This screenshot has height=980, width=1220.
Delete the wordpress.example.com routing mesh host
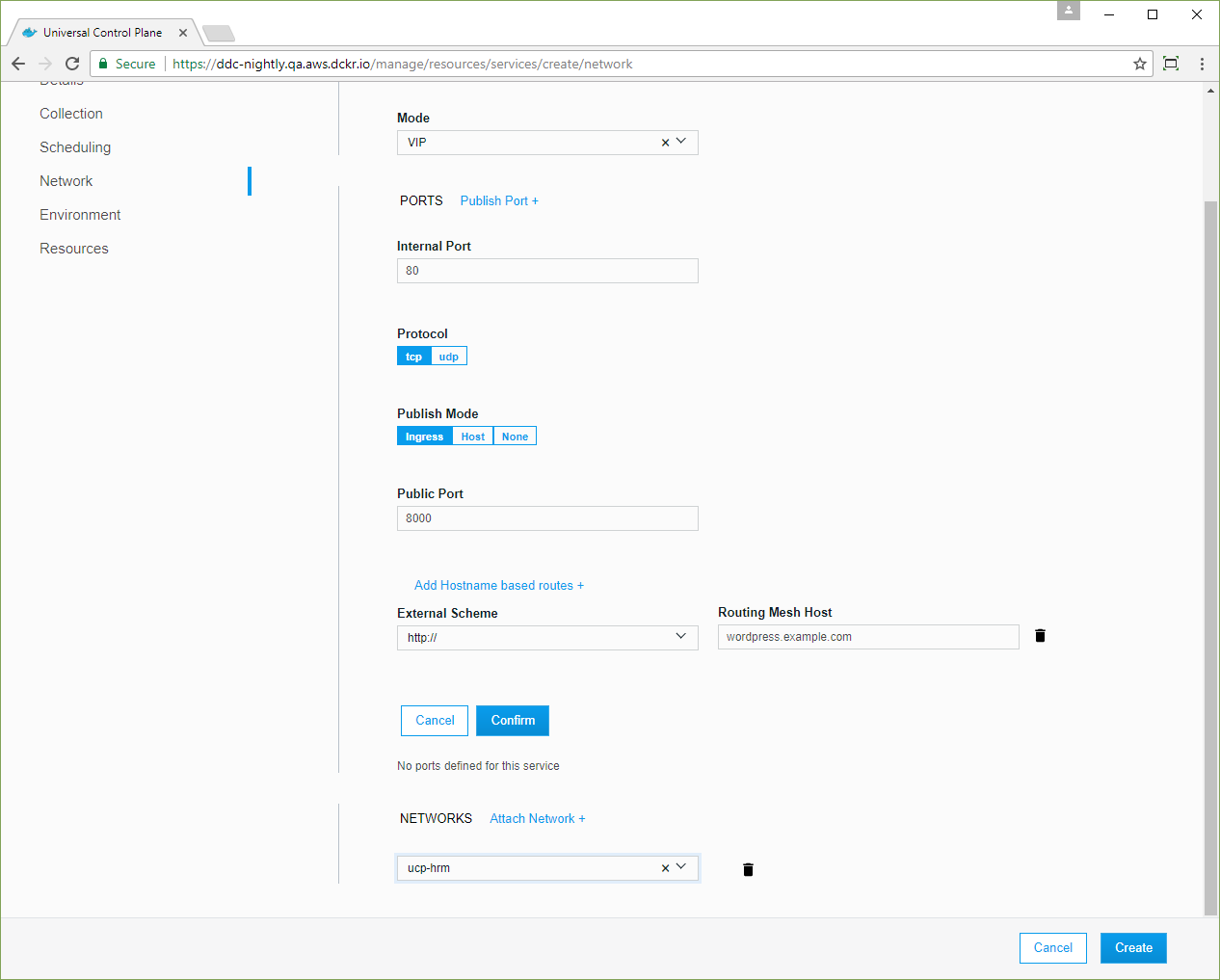(1040, 636)
